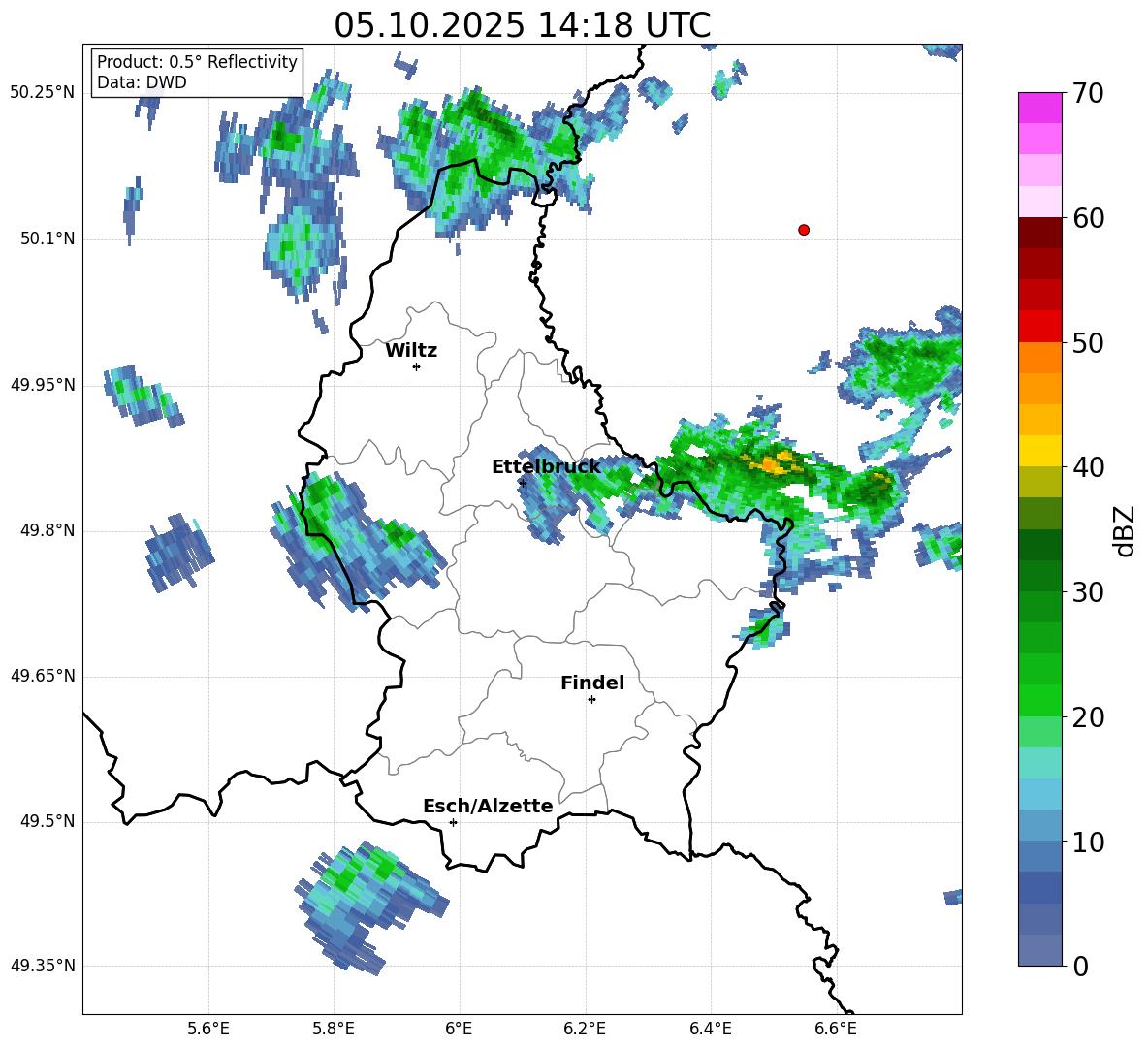Click the 5.8°E longitude label
This screenshot has height=1048, width=1148.
point(334,1029)
